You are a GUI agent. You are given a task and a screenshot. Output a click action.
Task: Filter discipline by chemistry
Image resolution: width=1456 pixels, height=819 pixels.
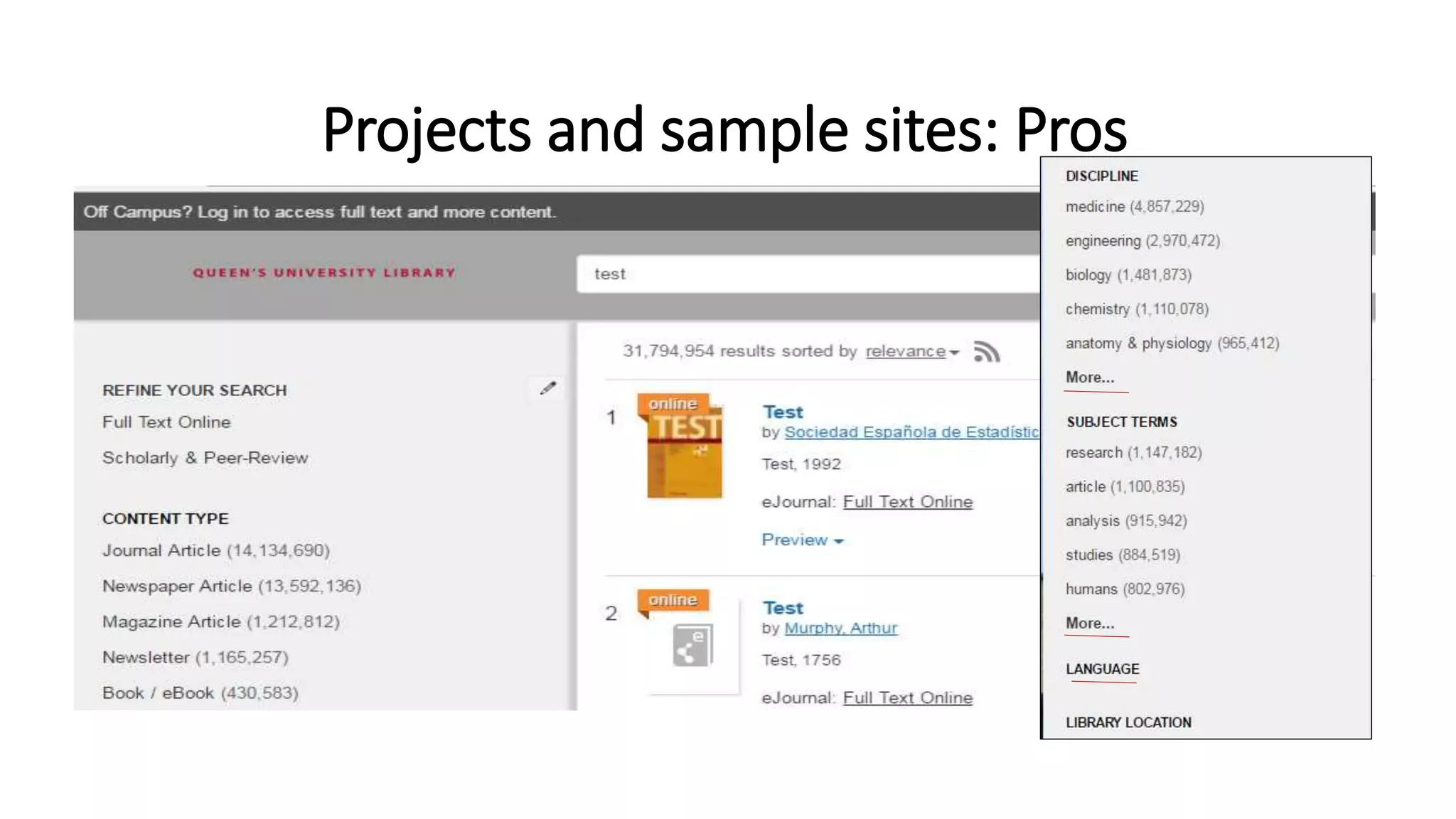[1137, 309]
